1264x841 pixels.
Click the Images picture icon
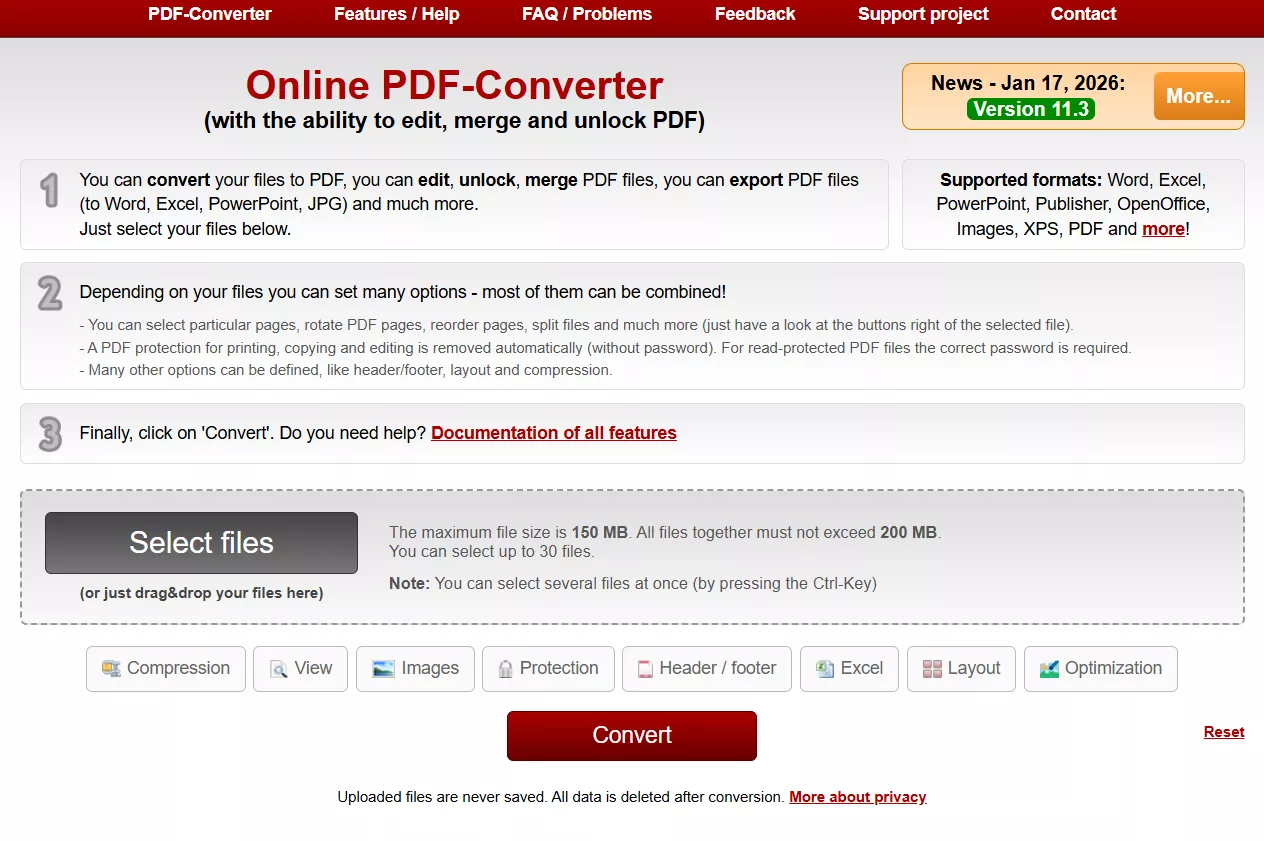[384, 668]
